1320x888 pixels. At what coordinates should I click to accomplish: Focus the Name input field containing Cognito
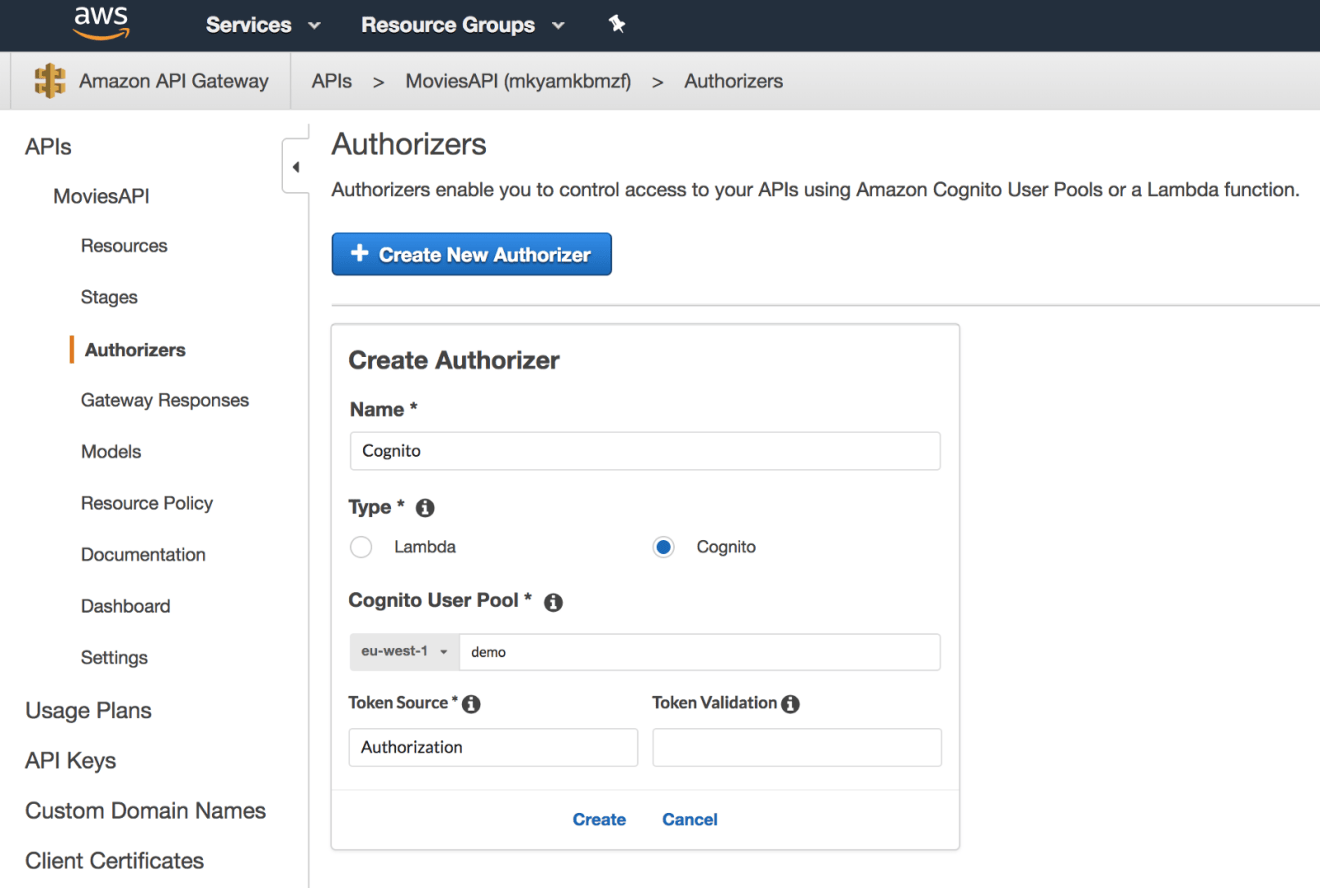click(645, 451)
